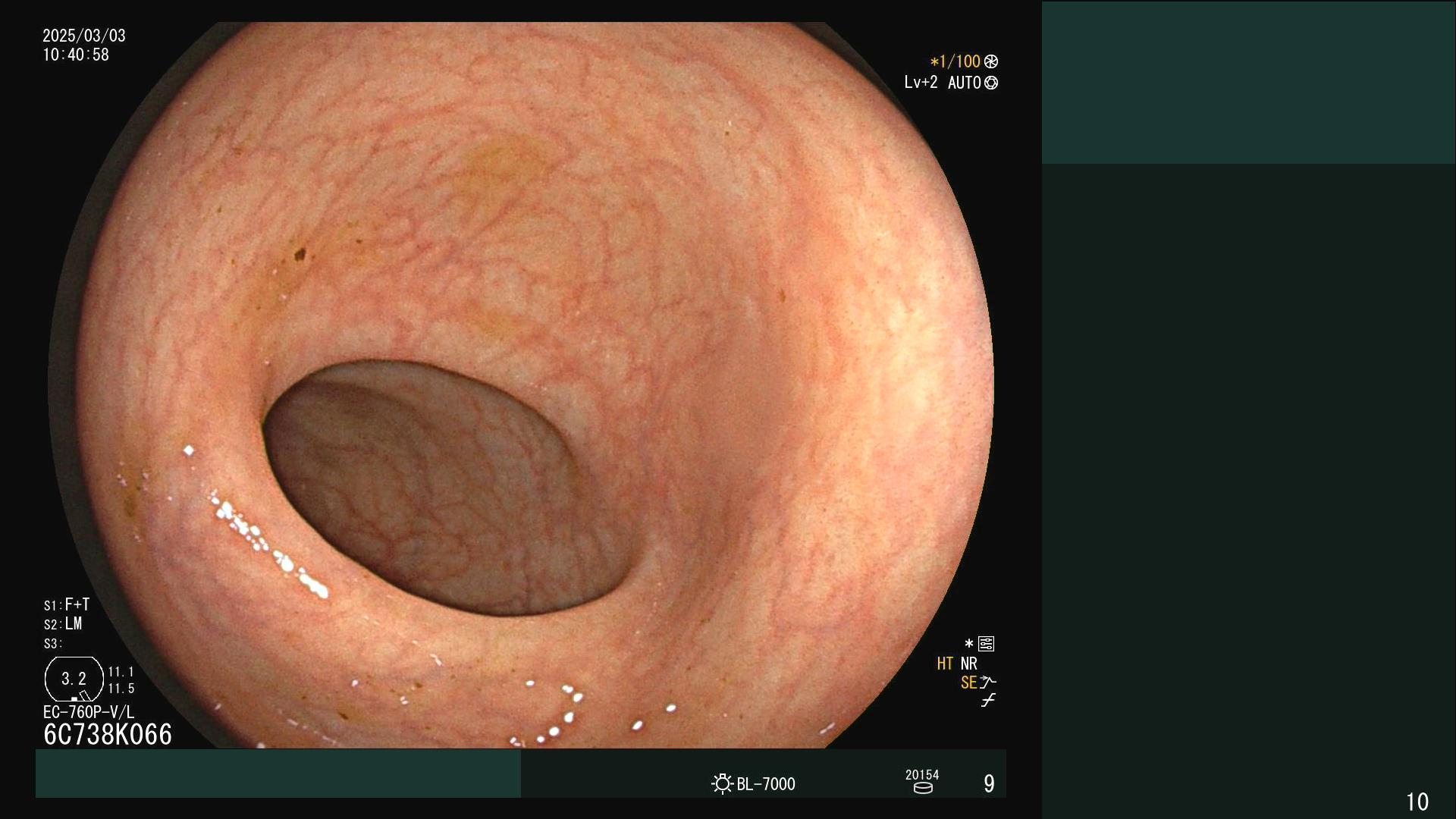
Task: Click the white asterisk beside settings icon
Action: [968, 644]
